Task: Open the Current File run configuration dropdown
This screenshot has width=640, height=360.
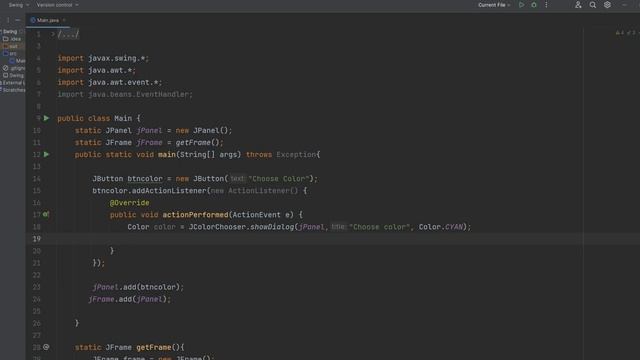Action: 494,5
